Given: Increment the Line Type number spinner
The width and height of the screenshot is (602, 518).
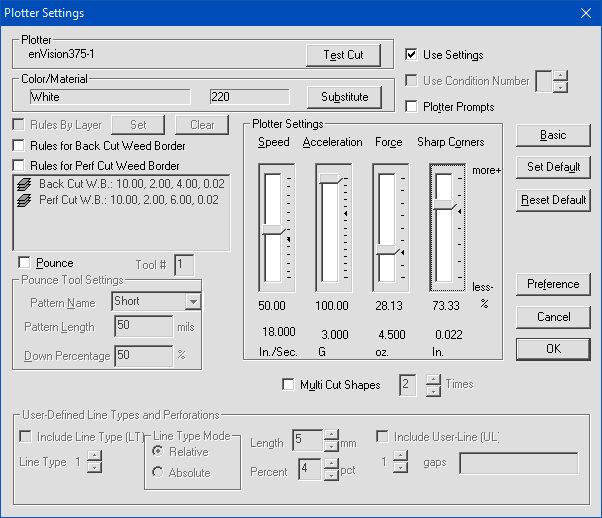Looking at the screenshot, I should pyautogui.click(x=94, y=456).
